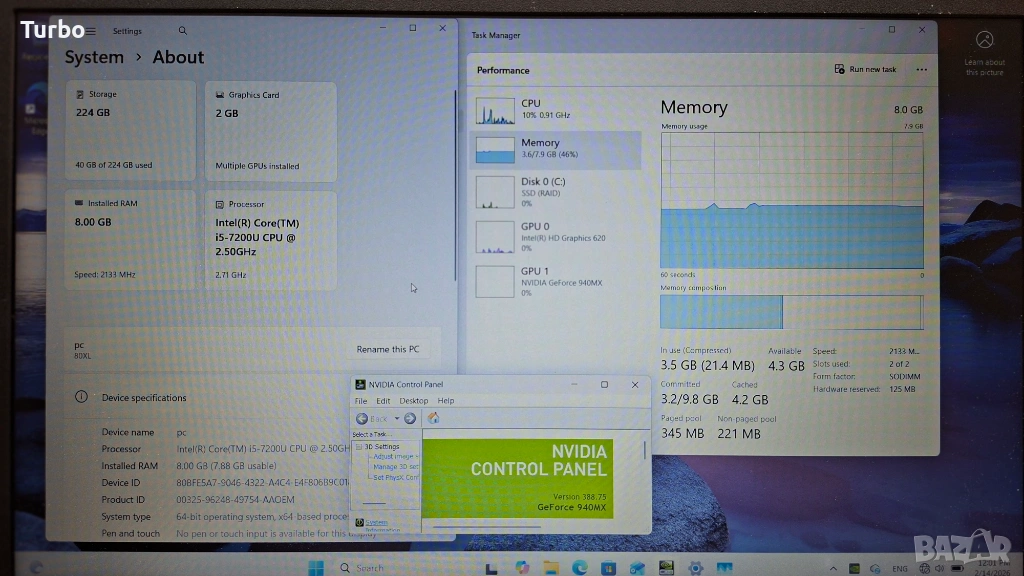Open the File menu in NVIDIA Control Panel
The image size is (1024, 576).
coord(361,401)
